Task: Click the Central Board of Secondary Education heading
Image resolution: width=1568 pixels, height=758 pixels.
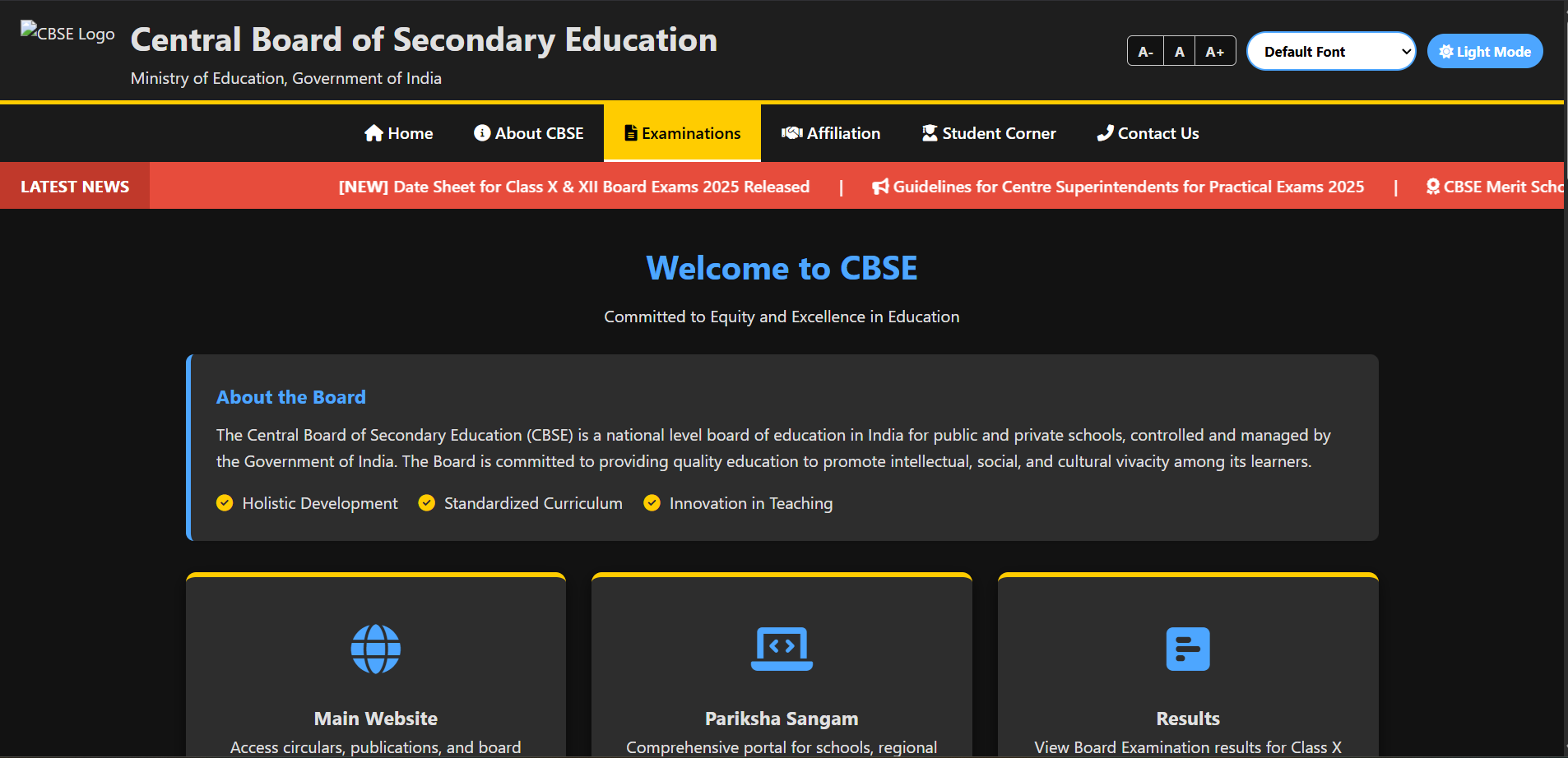Action: click(x=424, y=39)
